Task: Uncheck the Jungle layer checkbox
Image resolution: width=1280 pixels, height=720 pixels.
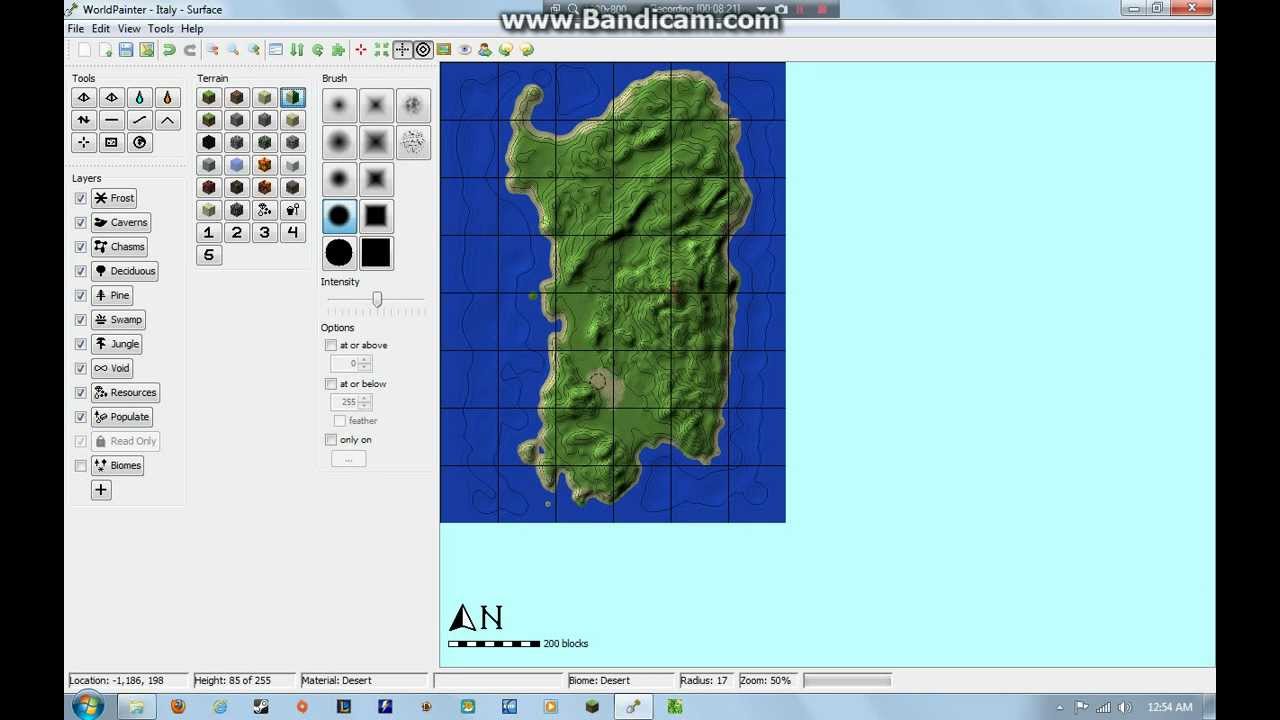Action: [81, 344]
